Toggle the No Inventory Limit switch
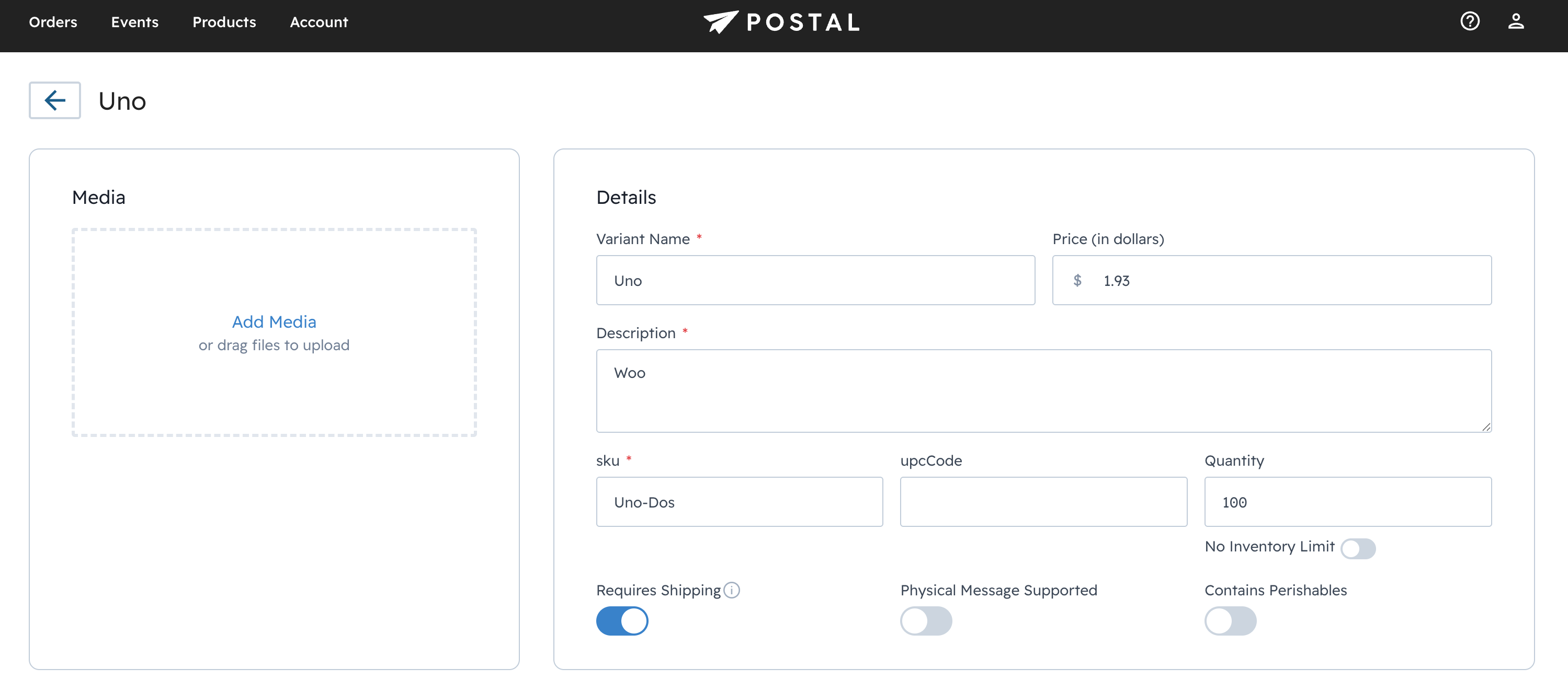 pyautogui.click(x=1357, y=548)
